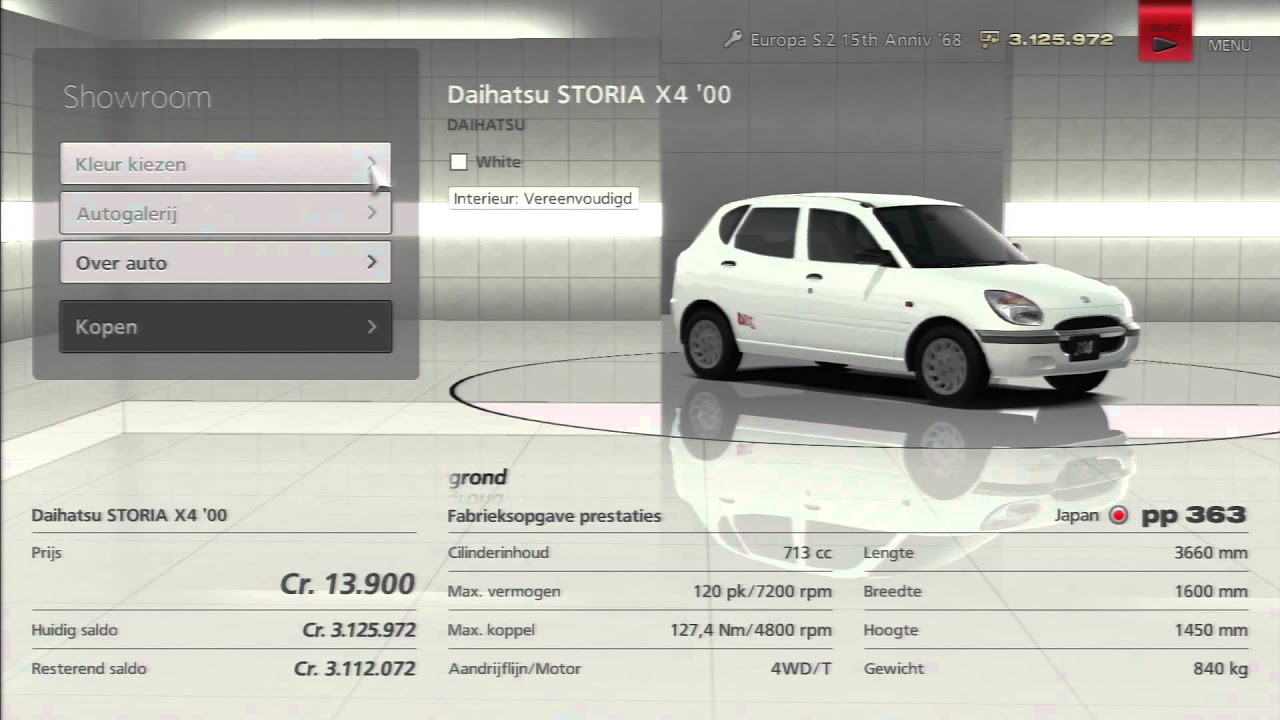This screenshot has height=720, width=1280.
Task: Click the Japan country label
Action: [1076, 516]
